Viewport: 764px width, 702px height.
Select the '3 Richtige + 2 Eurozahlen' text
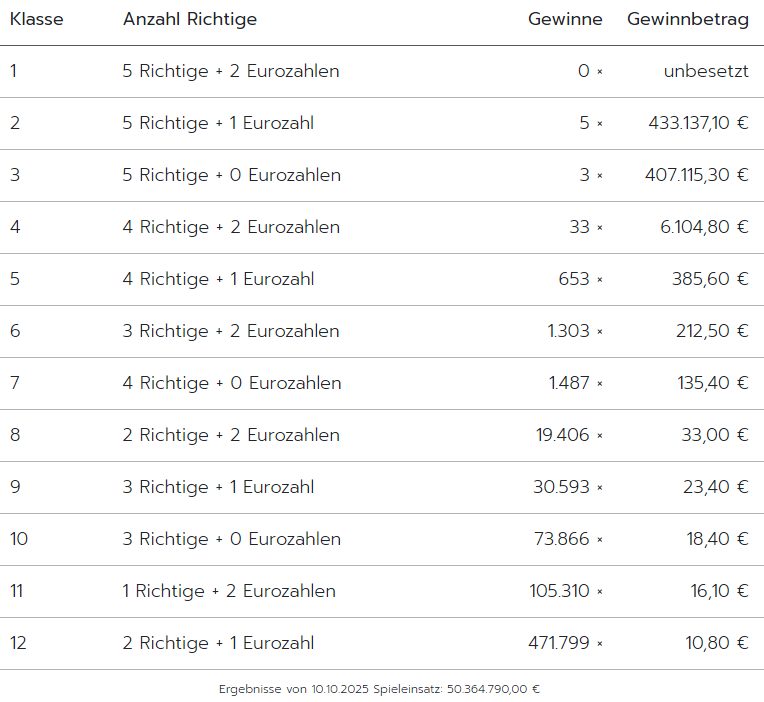[x=231, y=331]
